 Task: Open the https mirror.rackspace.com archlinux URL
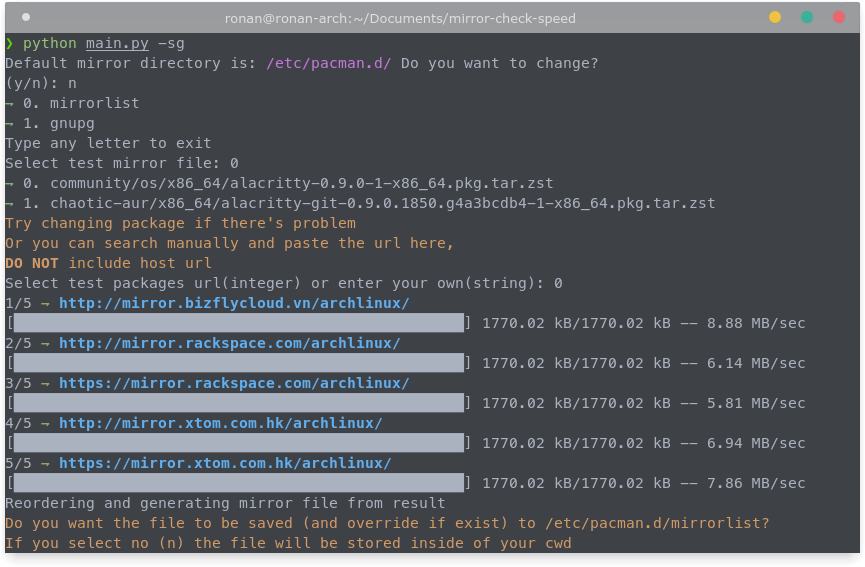pyautogui.click(x=234, y=383)
